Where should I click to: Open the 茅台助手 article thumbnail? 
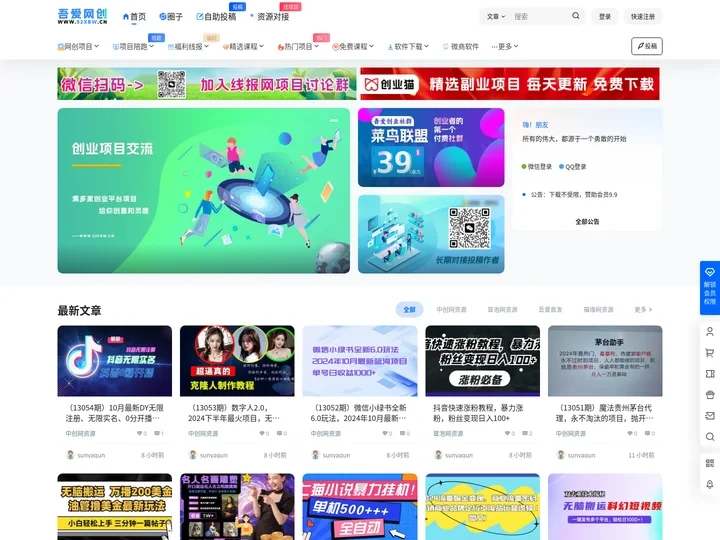pyautogui.click(x=605, y=361)
